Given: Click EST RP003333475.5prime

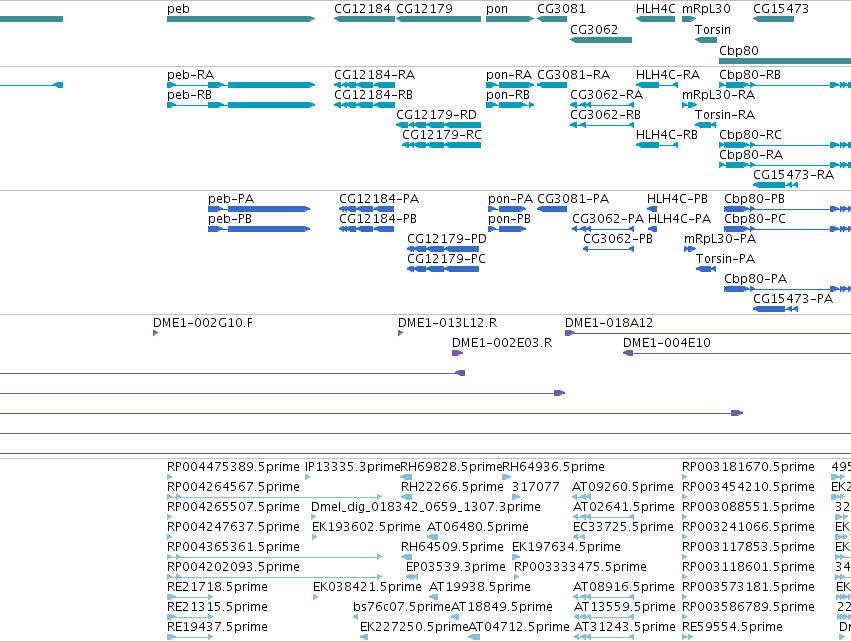Looking at the screenshot, I should tap(580, 567).
